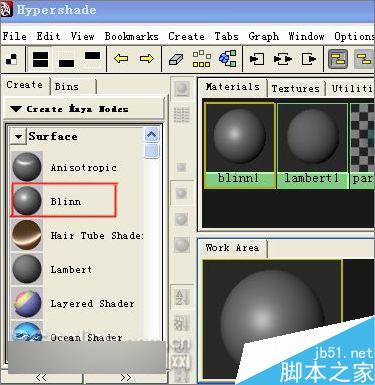
Task: Select the Work Area tab
Action: 233,248
